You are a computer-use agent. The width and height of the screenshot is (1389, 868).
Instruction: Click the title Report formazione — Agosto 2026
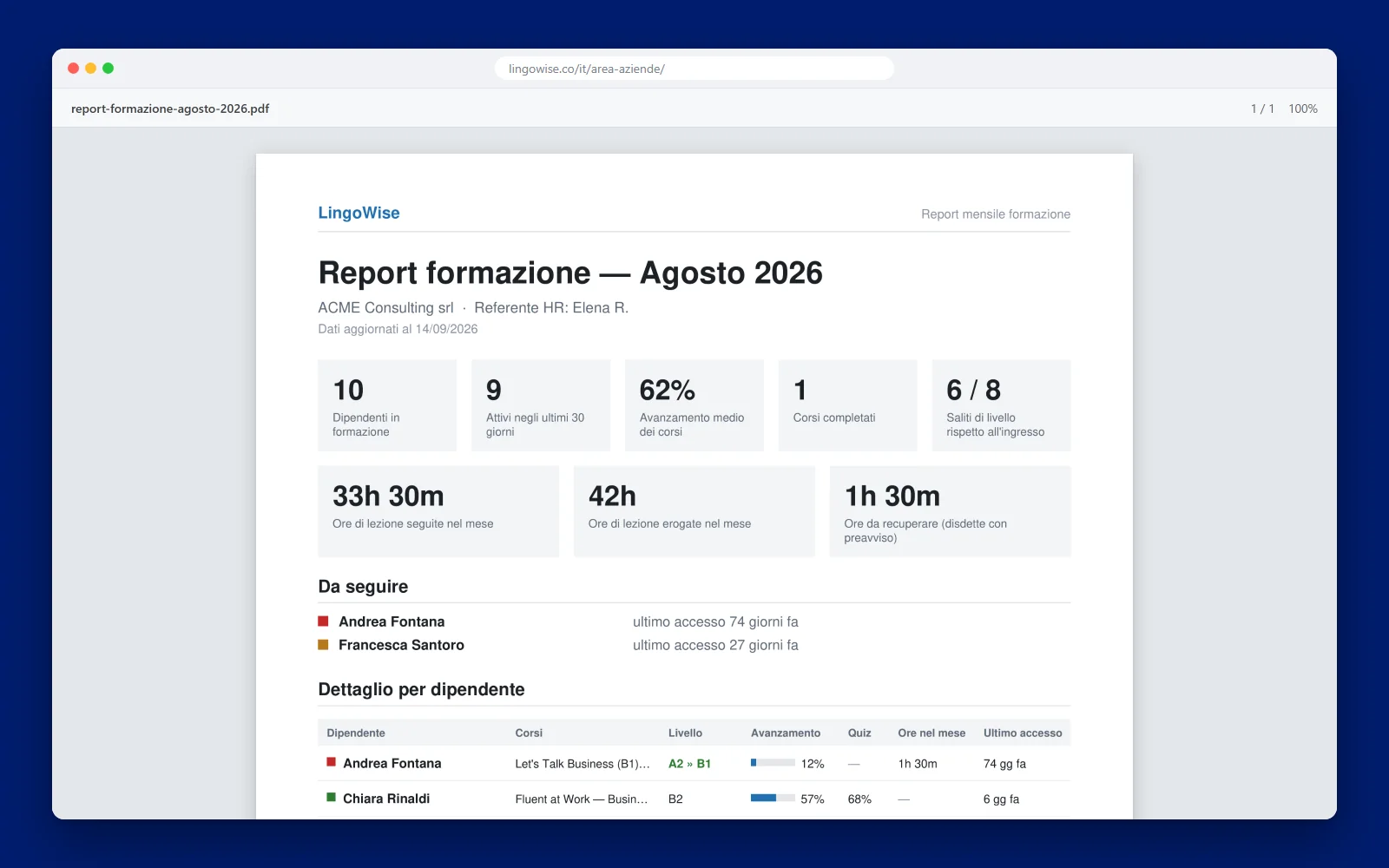pyautogui.click(x=570, y=273)
